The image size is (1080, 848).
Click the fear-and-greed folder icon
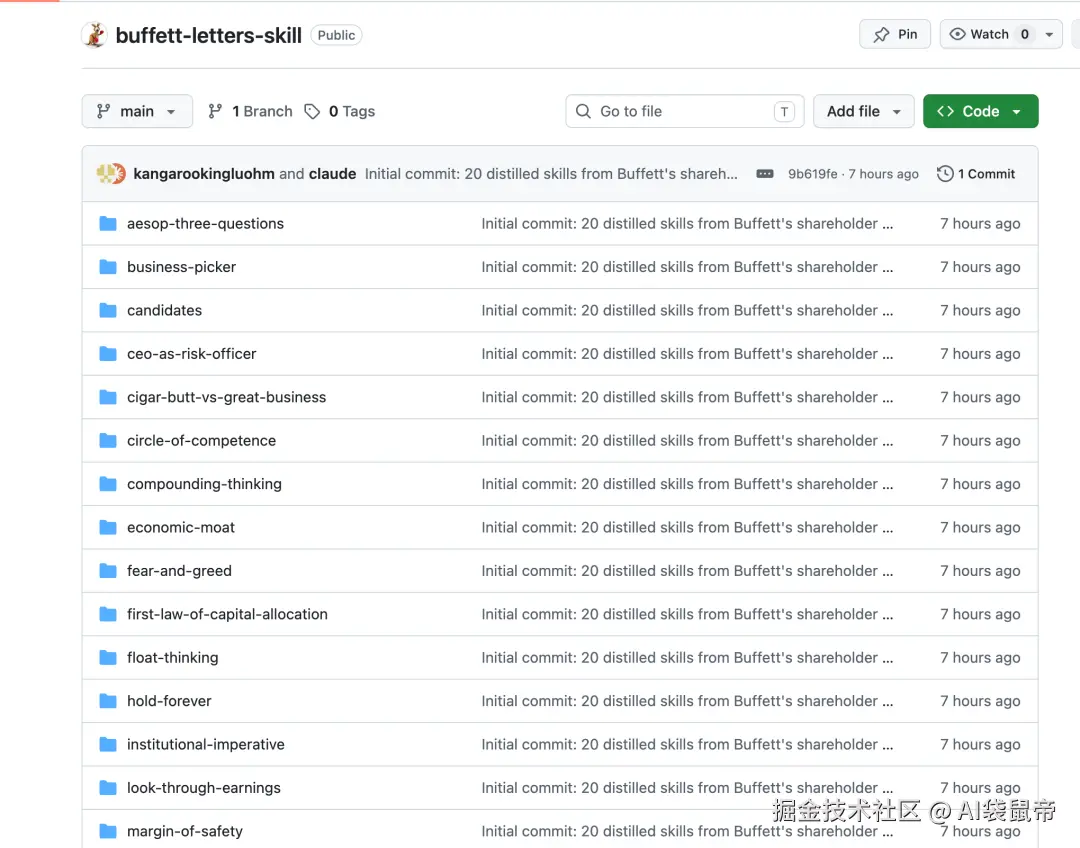[107, 570]
